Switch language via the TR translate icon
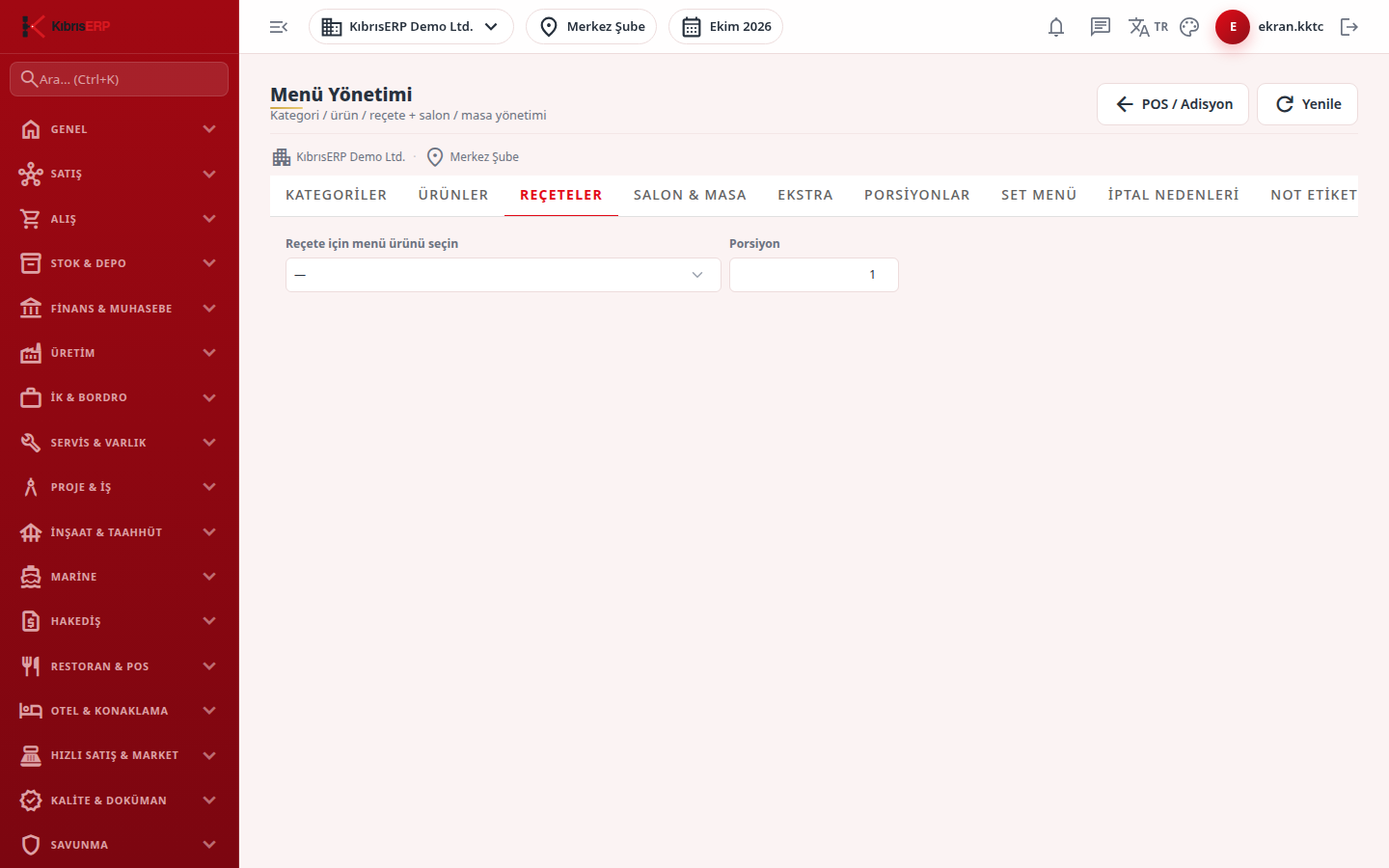Image resolution: width=1389 pixels, height=868 pixels. pos(1148,27)
